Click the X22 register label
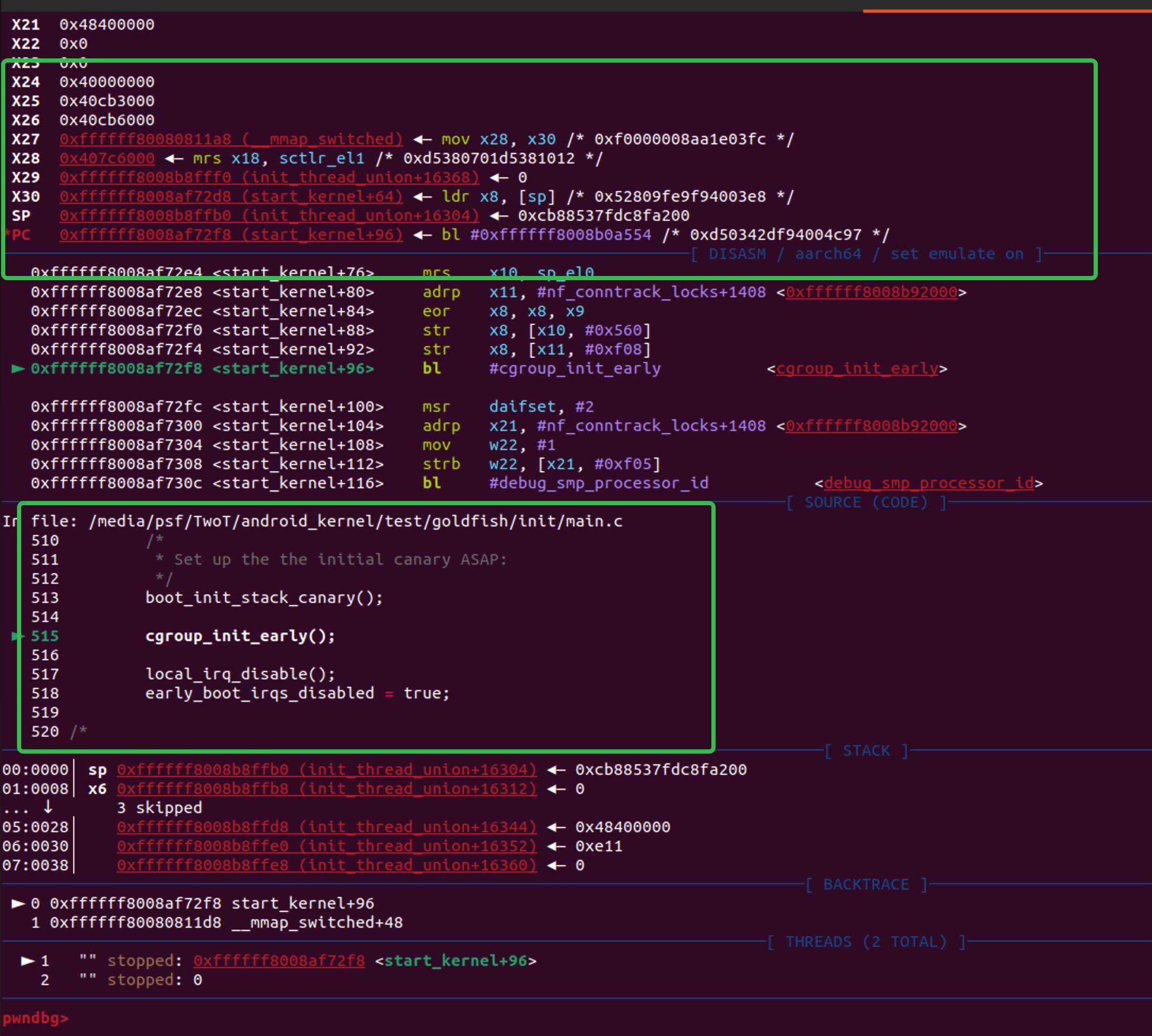This screenshot has height=1036, width=1152. point(25,44)
